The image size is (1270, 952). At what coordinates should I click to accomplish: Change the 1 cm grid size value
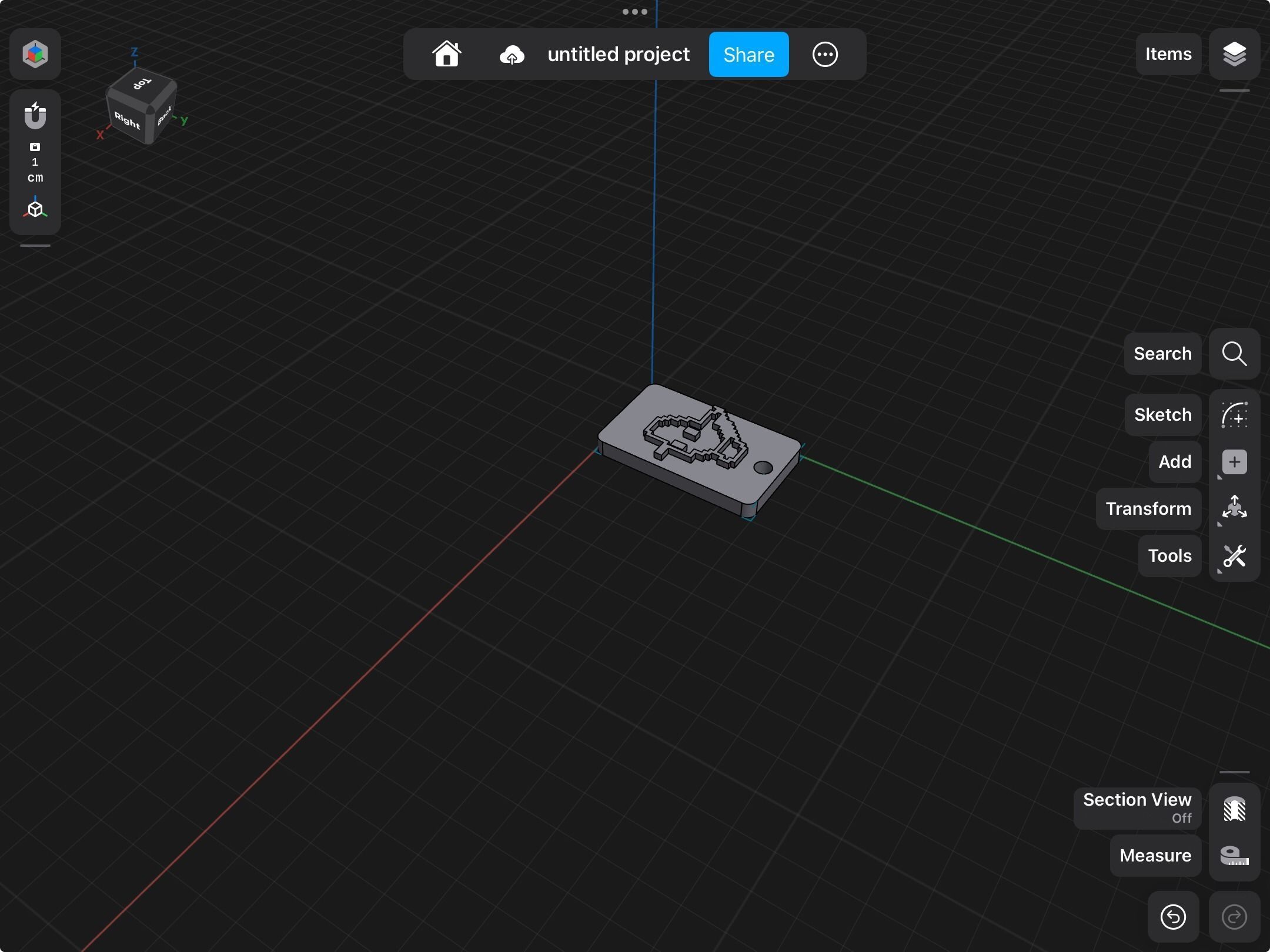[x=35, y=170]
